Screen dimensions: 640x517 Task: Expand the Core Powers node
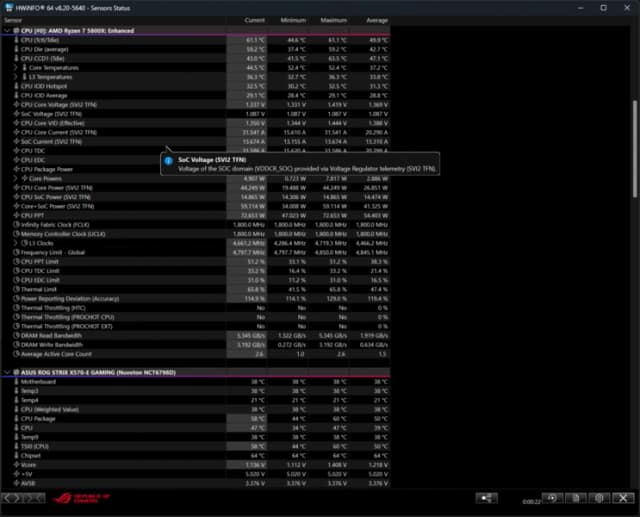click(16, 178)
